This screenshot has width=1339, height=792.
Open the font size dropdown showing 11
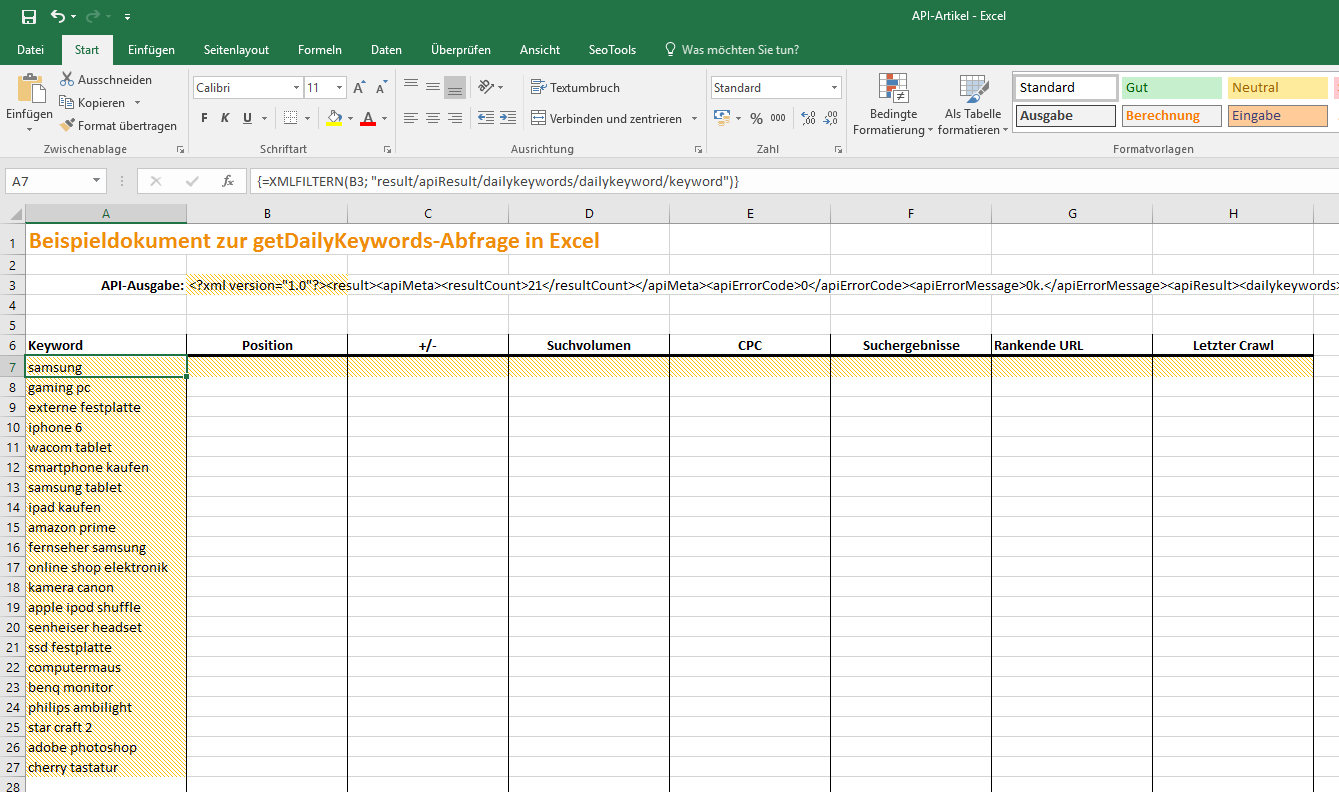pos(339,88)
